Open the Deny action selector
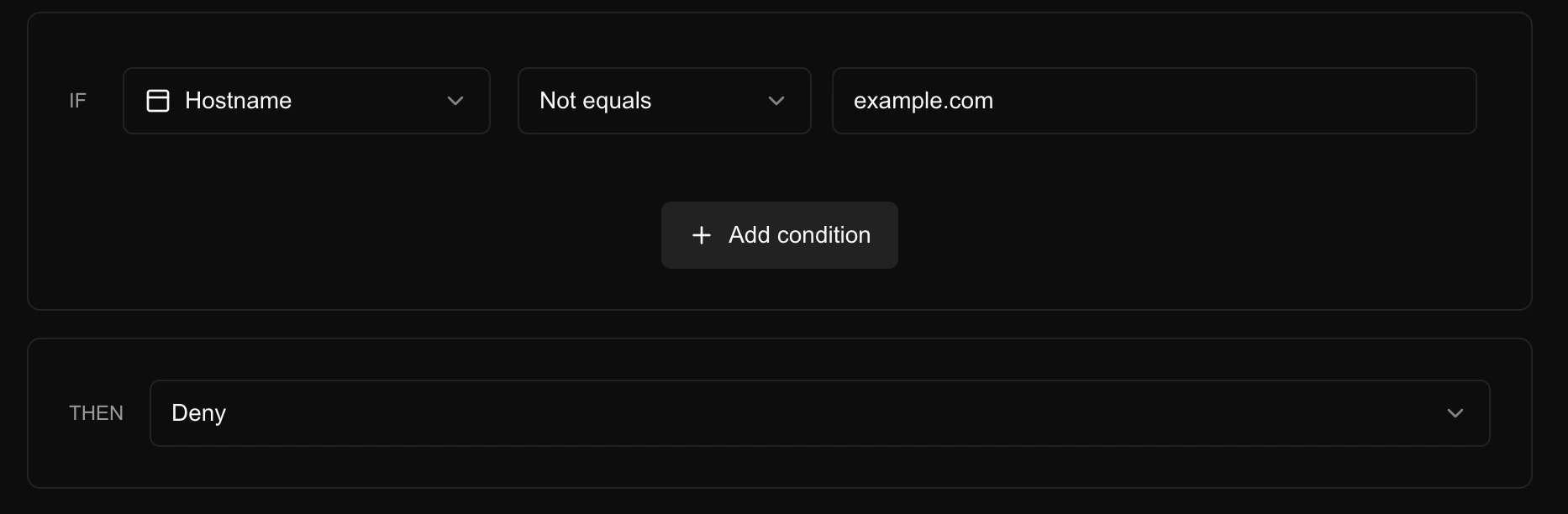Screen dimensions: 1568x514 [819, 413]
